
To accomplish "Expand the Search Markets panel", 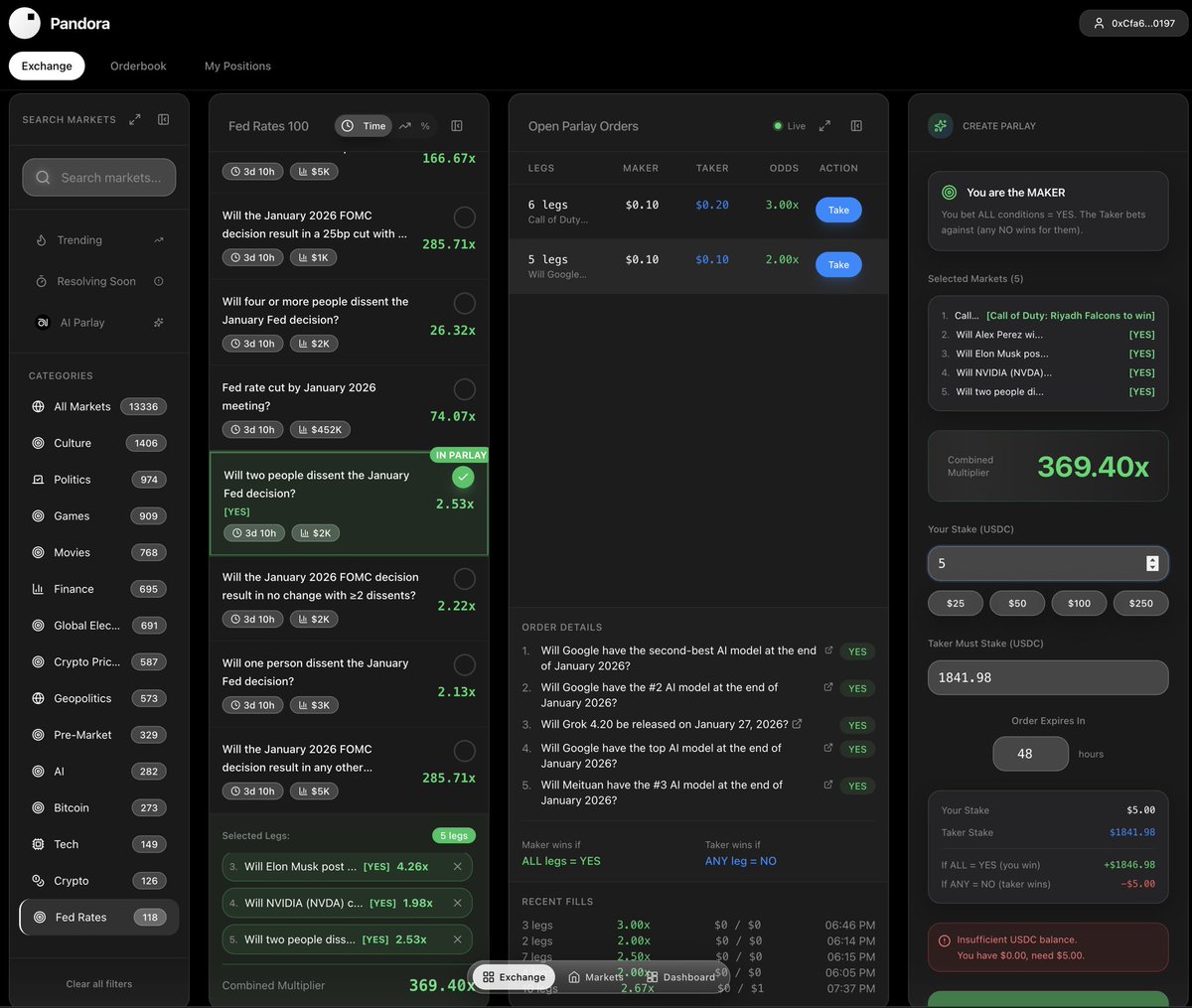I will [135, 119].
